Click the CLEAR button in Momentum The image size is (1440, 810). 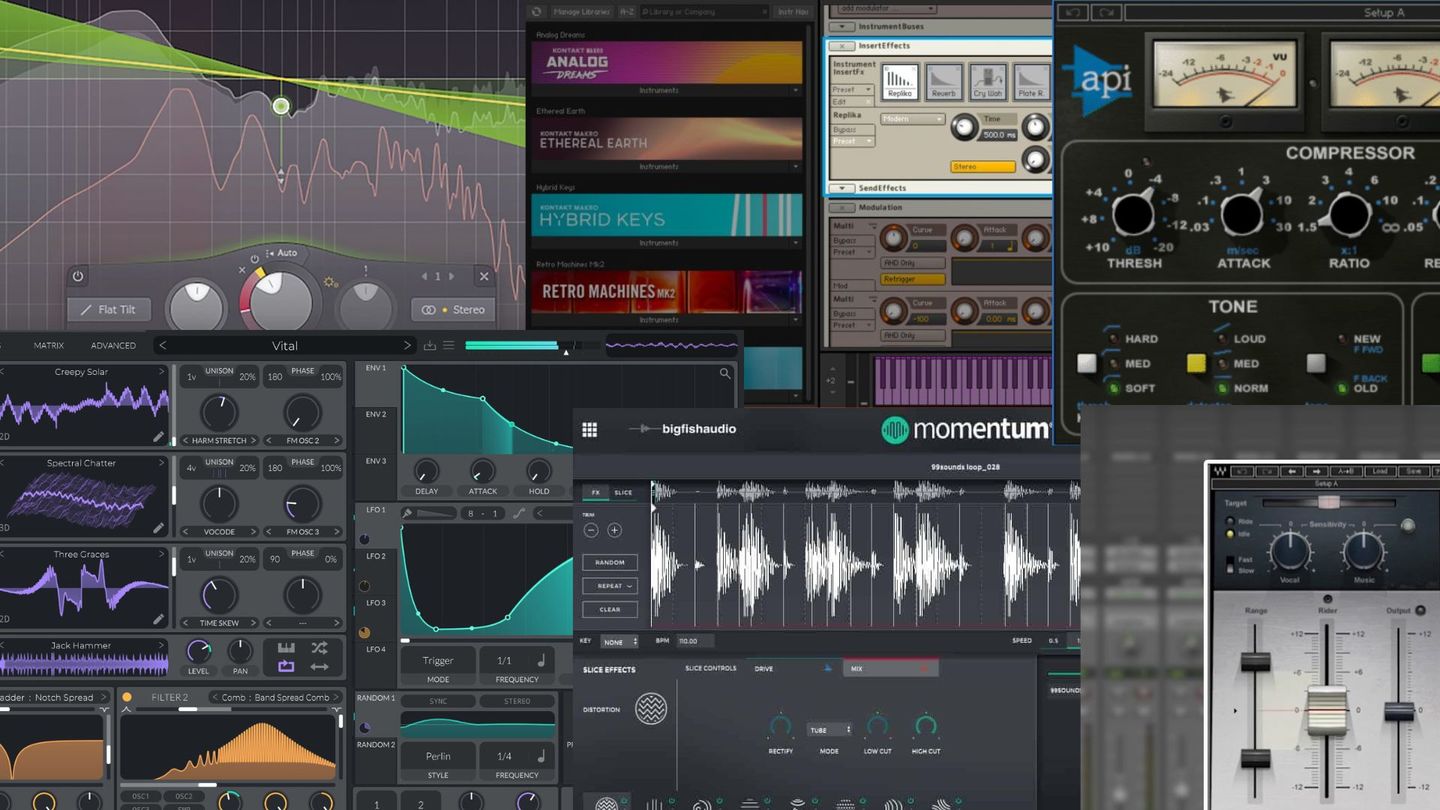click(610, 609)
